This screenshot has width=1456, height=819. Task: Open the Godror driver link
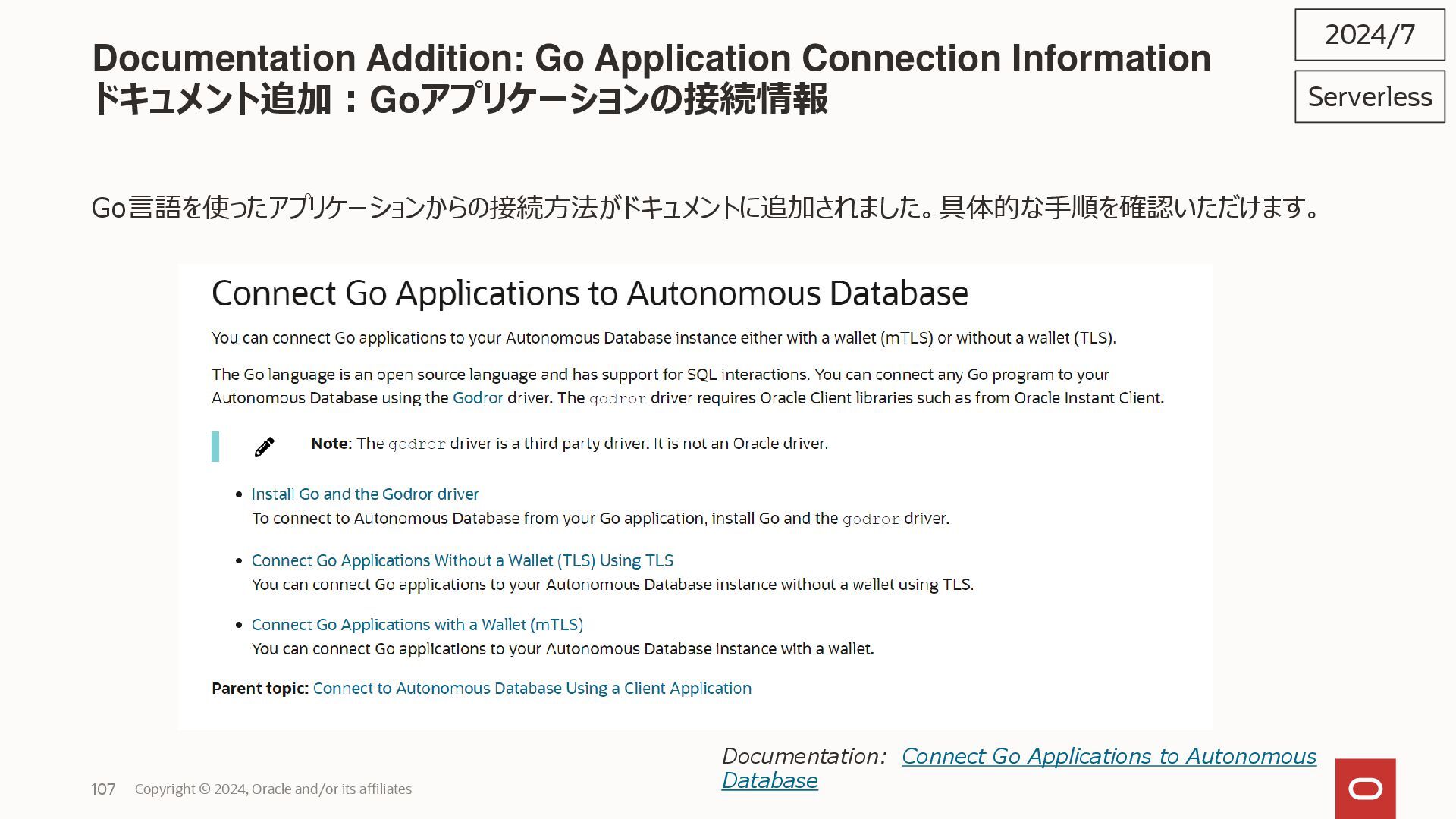[x=477, y=398]
